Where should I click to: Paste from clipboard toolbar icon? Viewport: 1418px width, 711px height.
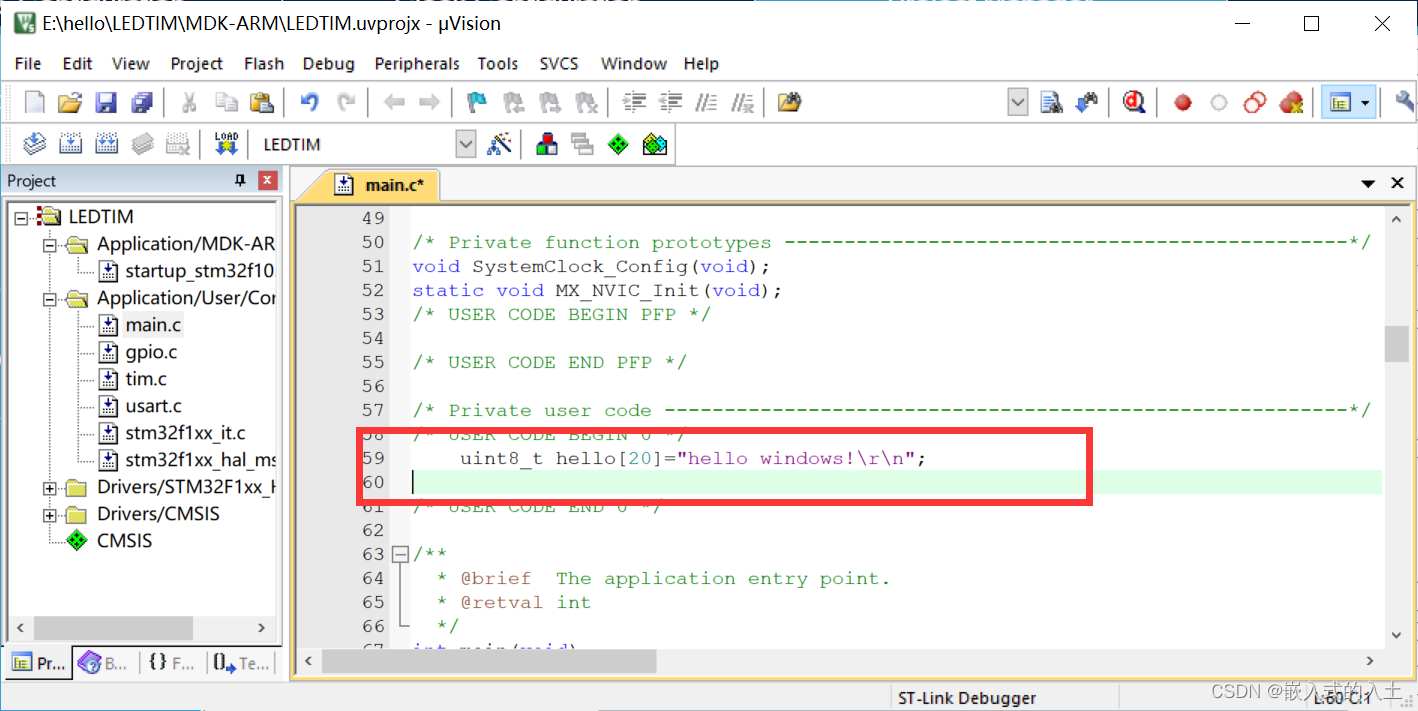pyautogui.click(x=261, y=102)
